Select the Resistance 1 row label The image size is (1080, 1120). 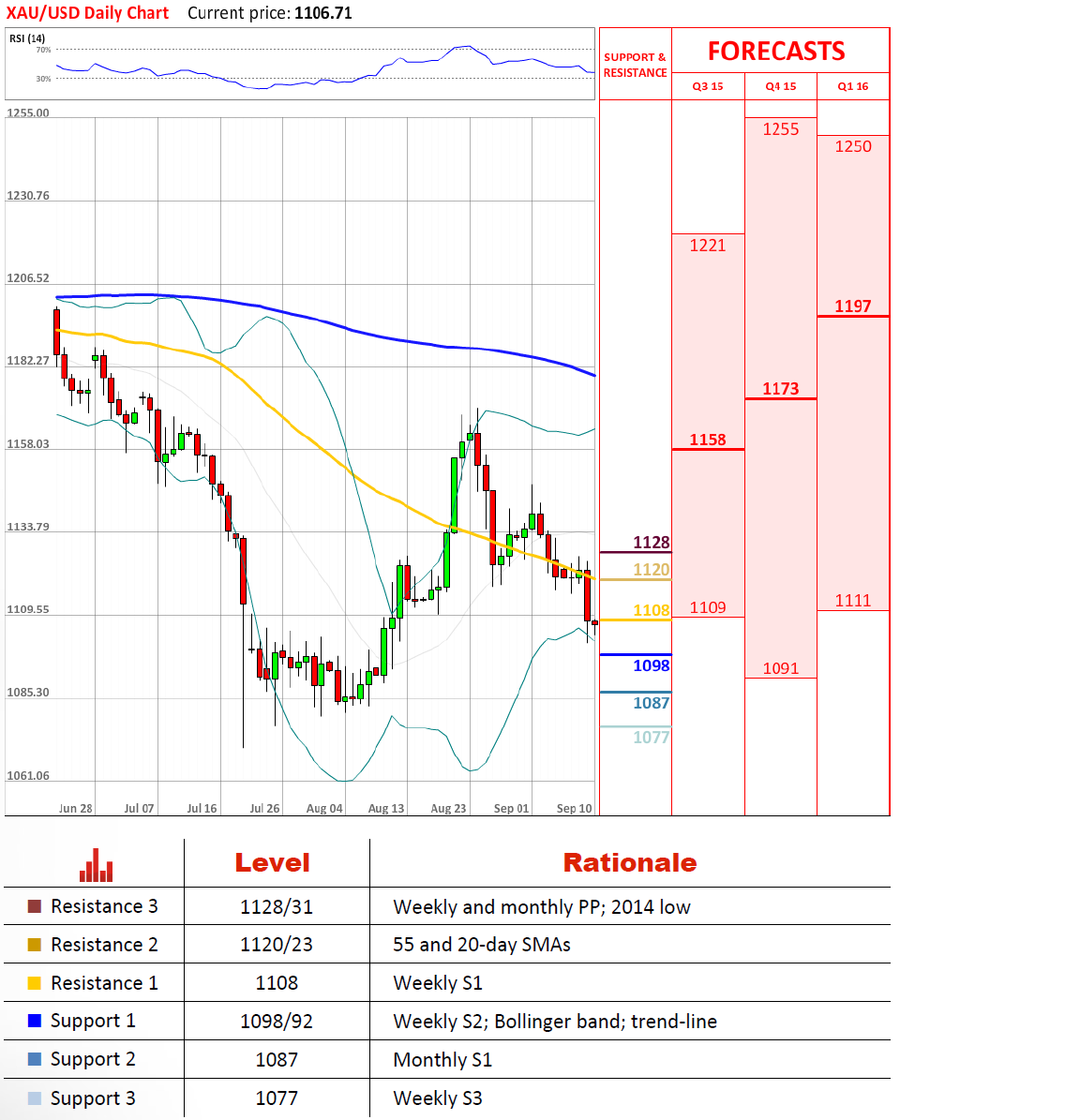click(x=104, y=983)
